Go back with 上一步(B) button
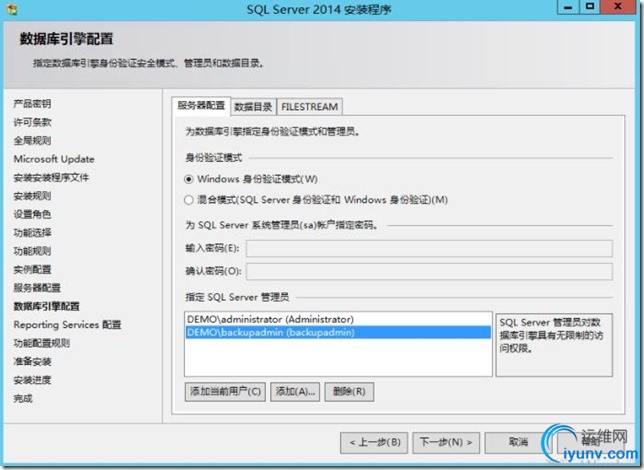This screenshot has height=470, width=644. click(x=374, y=442)
